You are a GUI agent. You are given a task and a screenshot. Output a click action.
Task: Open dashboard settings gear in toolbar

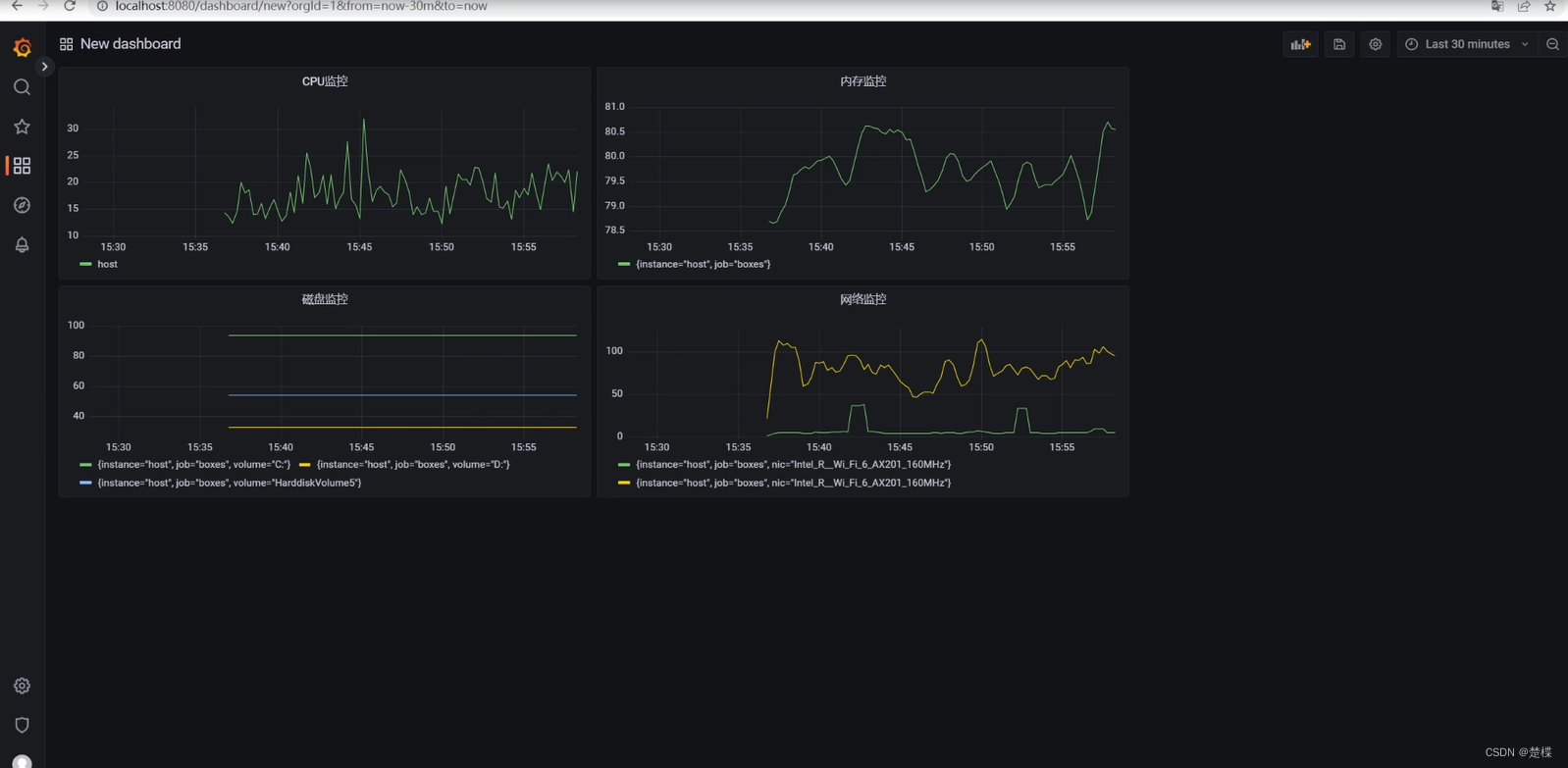[1376, 44]
